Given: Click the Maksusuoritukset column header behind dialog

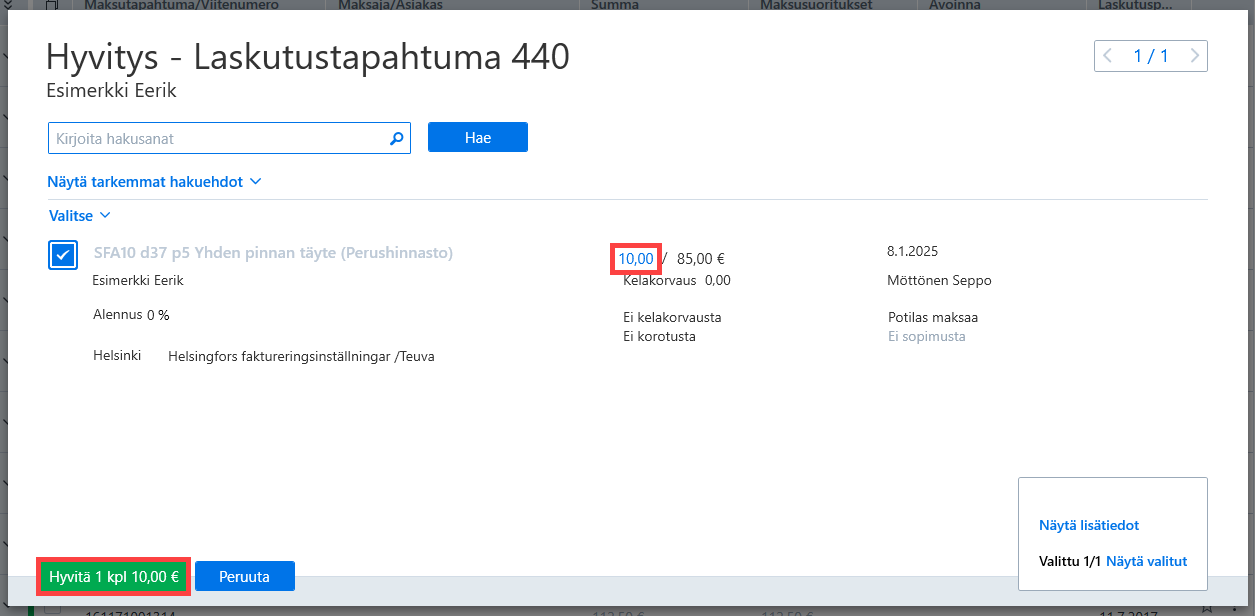Looking at the screenshot, I should (816, 5).
